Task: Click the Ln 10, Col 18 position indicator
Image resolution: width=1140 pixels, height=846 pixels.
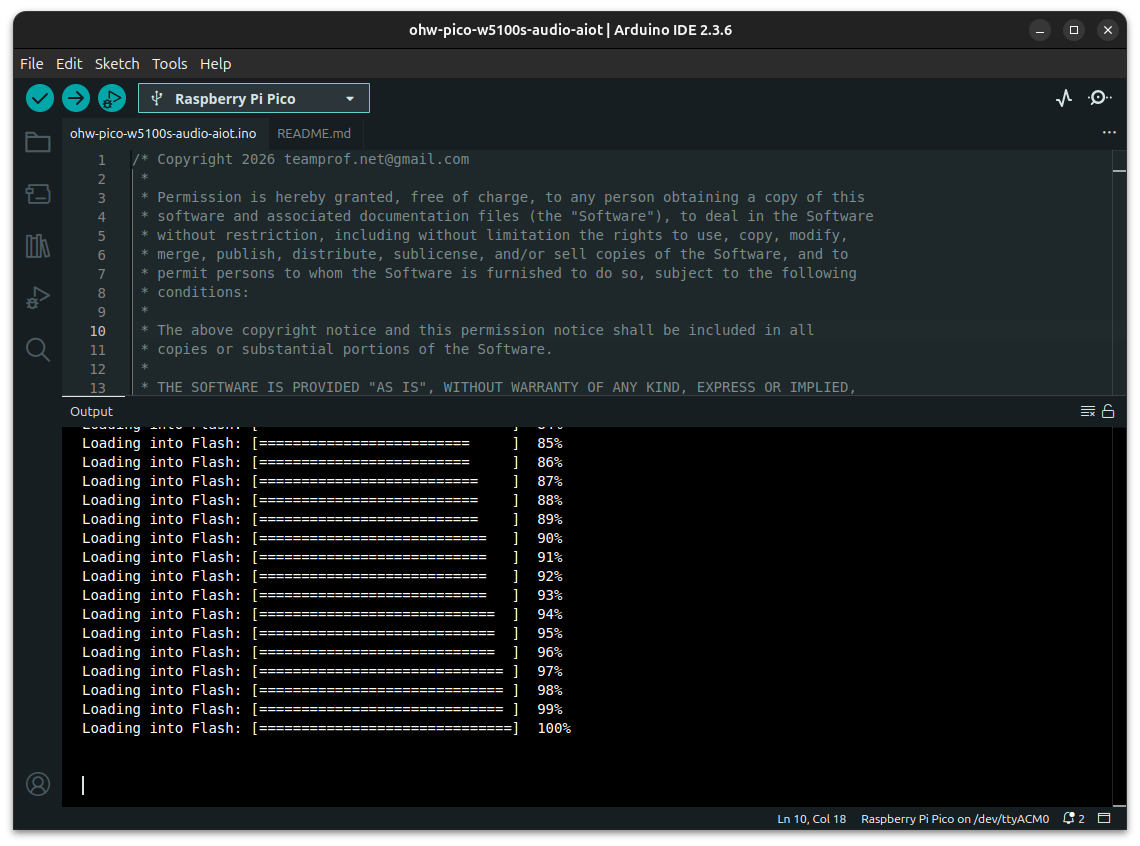Action: (x=811, y=819)
